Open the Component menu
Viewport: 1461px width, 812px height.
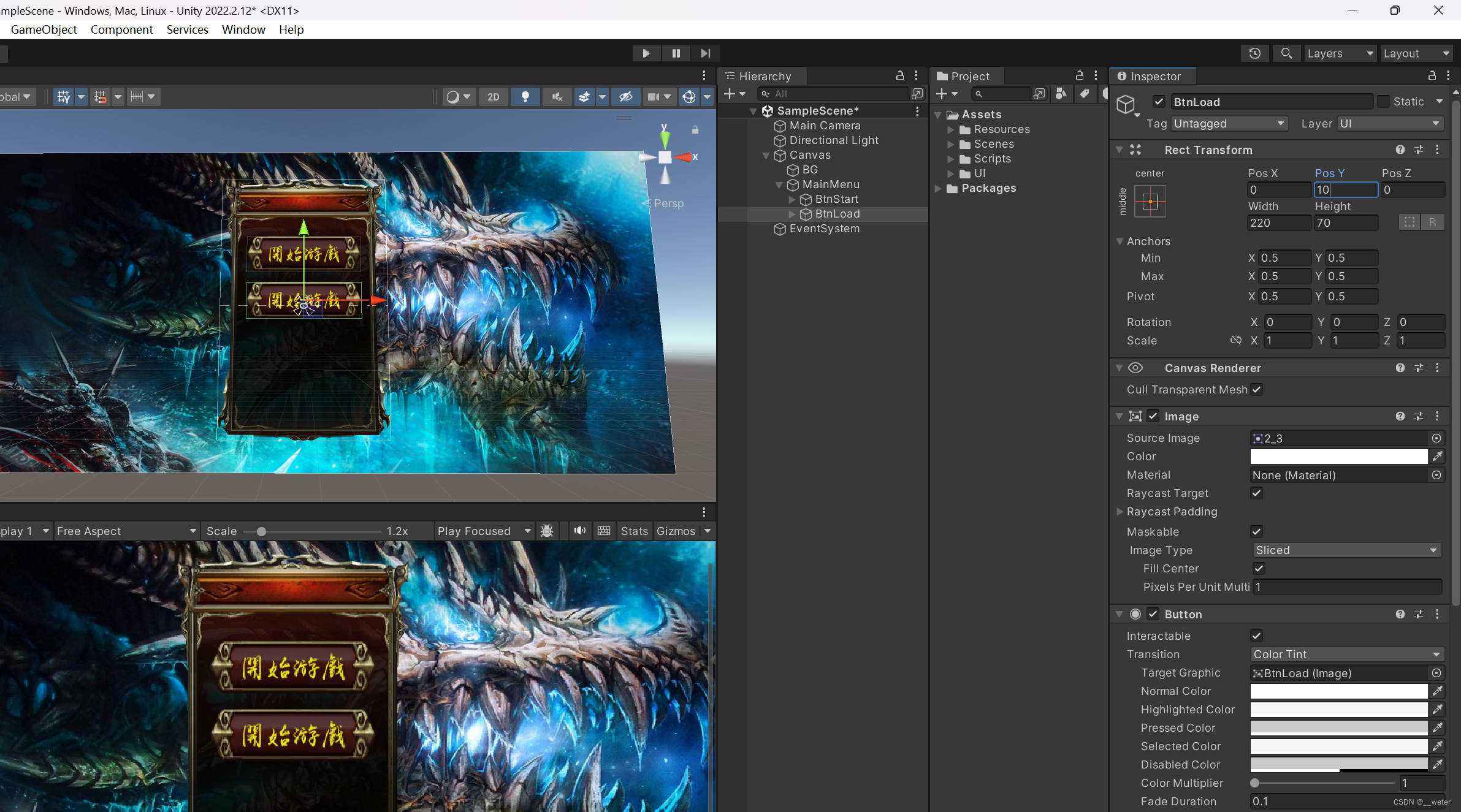(x=121, y=29)
